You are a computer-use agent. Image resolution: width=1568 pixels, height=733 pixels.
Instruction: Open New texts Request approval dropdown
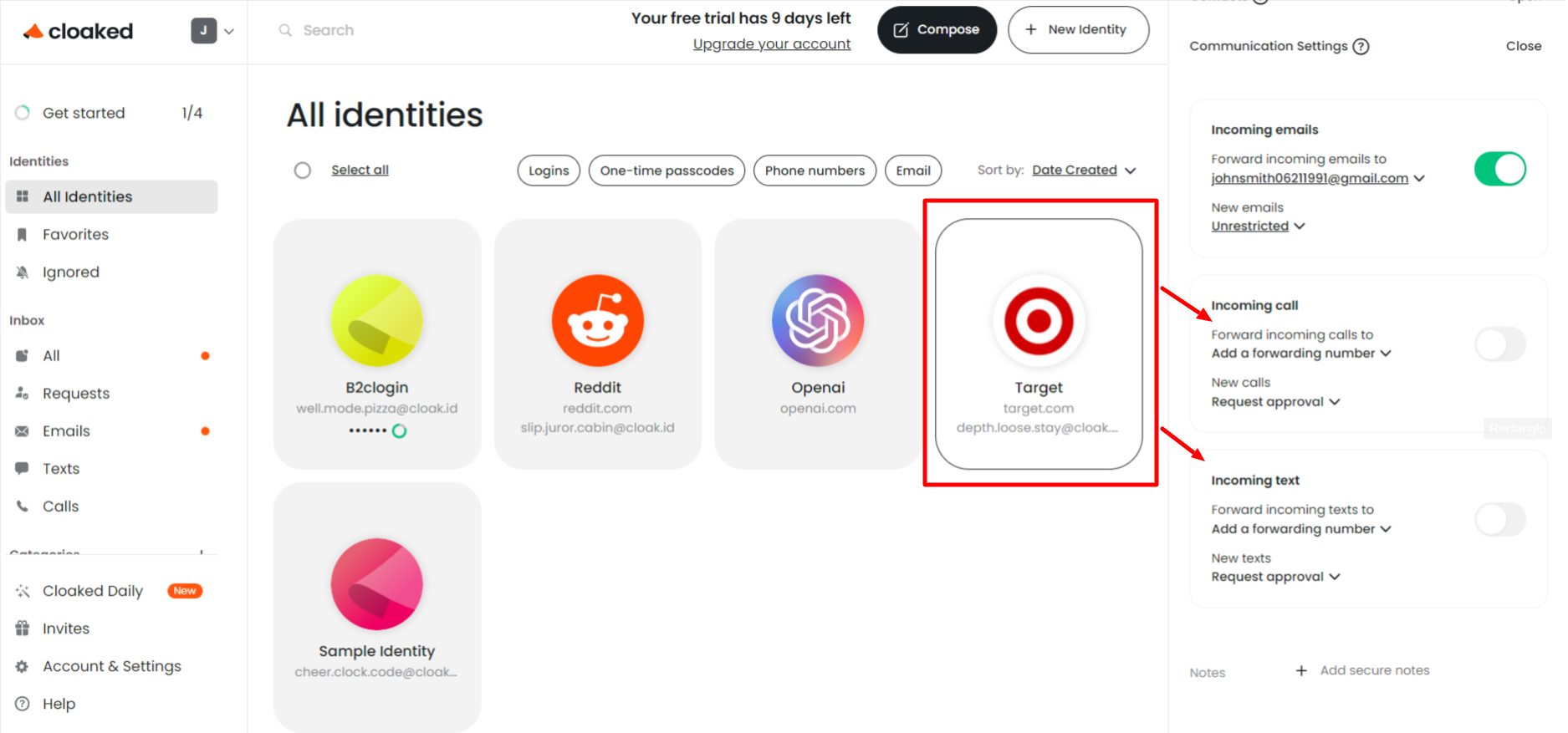[1276, 577]
